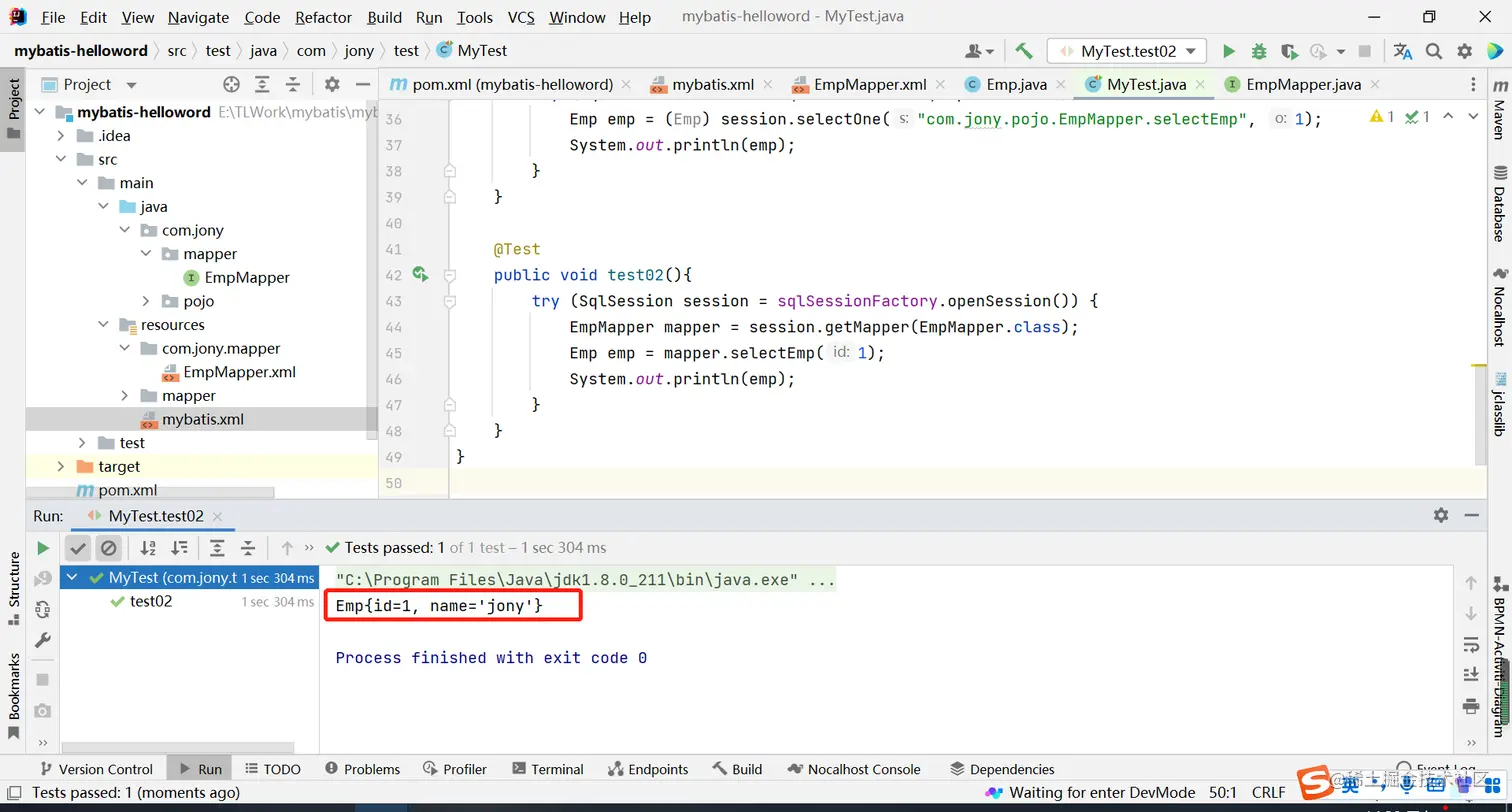Collapse the resources folder
Image resolution: width=1512 pixels, height=812 pixels.
pos(103,325)
